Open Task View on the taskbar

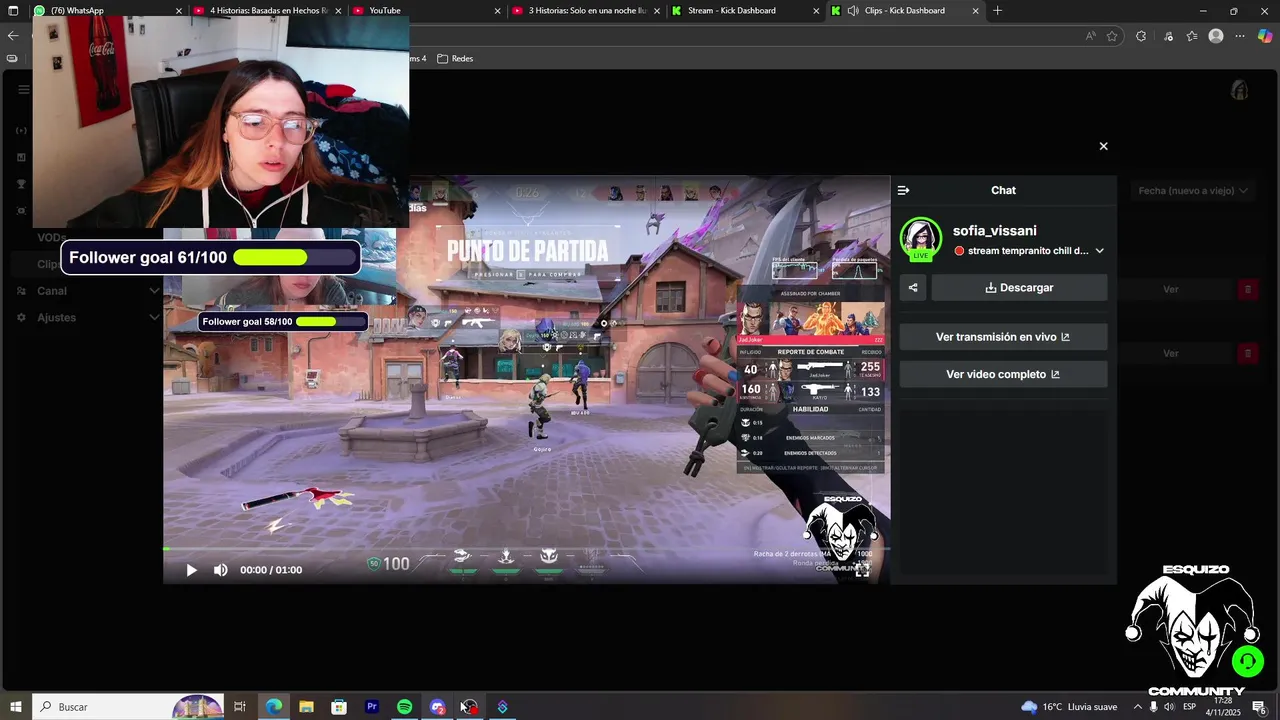tap(240, 707)
